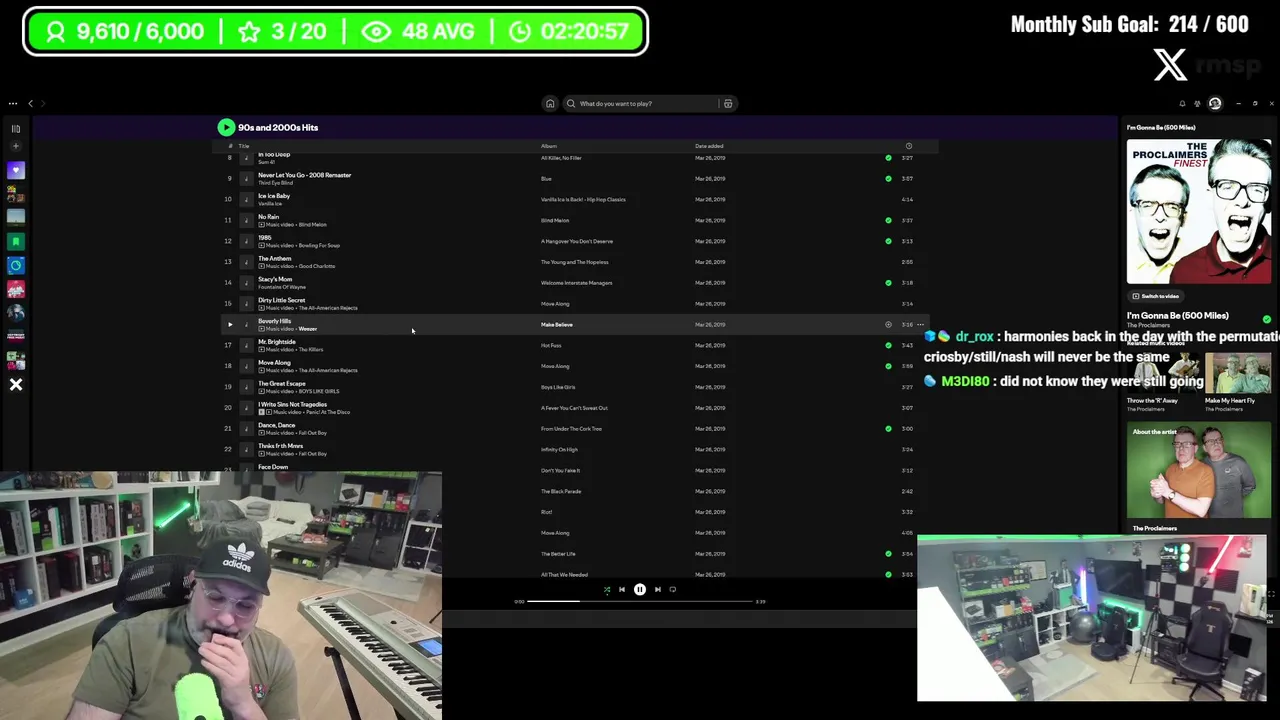Open artist Fountains Of Wayne link
Image resolution: width=1280 pixels, height=720 pixels.
(x=282, y=287)
